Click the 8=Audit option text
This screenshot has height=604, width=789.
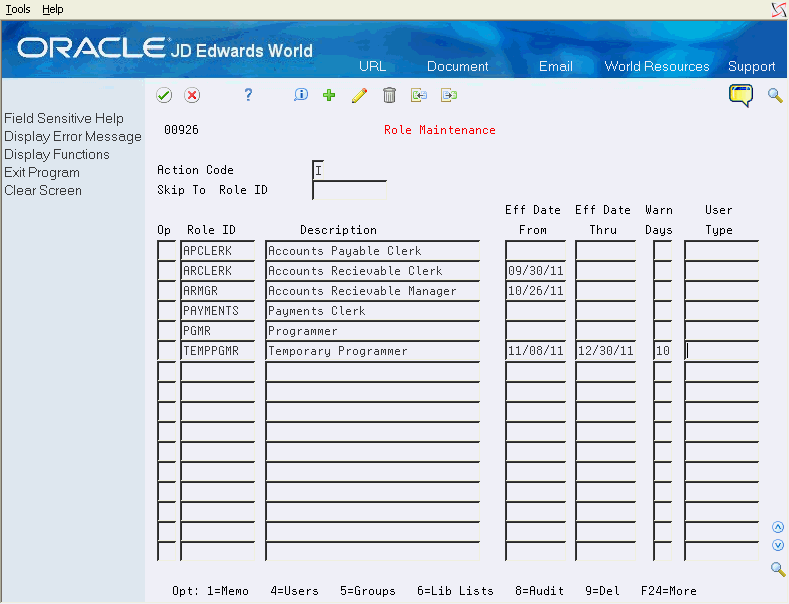(x=539, y=591)
